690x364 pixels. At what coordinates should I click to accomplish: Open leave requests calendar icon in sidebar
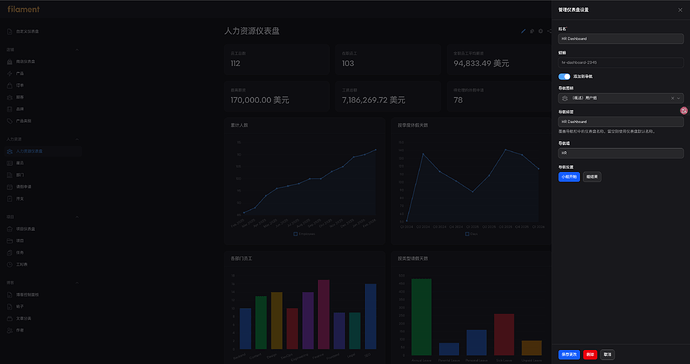click(x=10, y=187)
